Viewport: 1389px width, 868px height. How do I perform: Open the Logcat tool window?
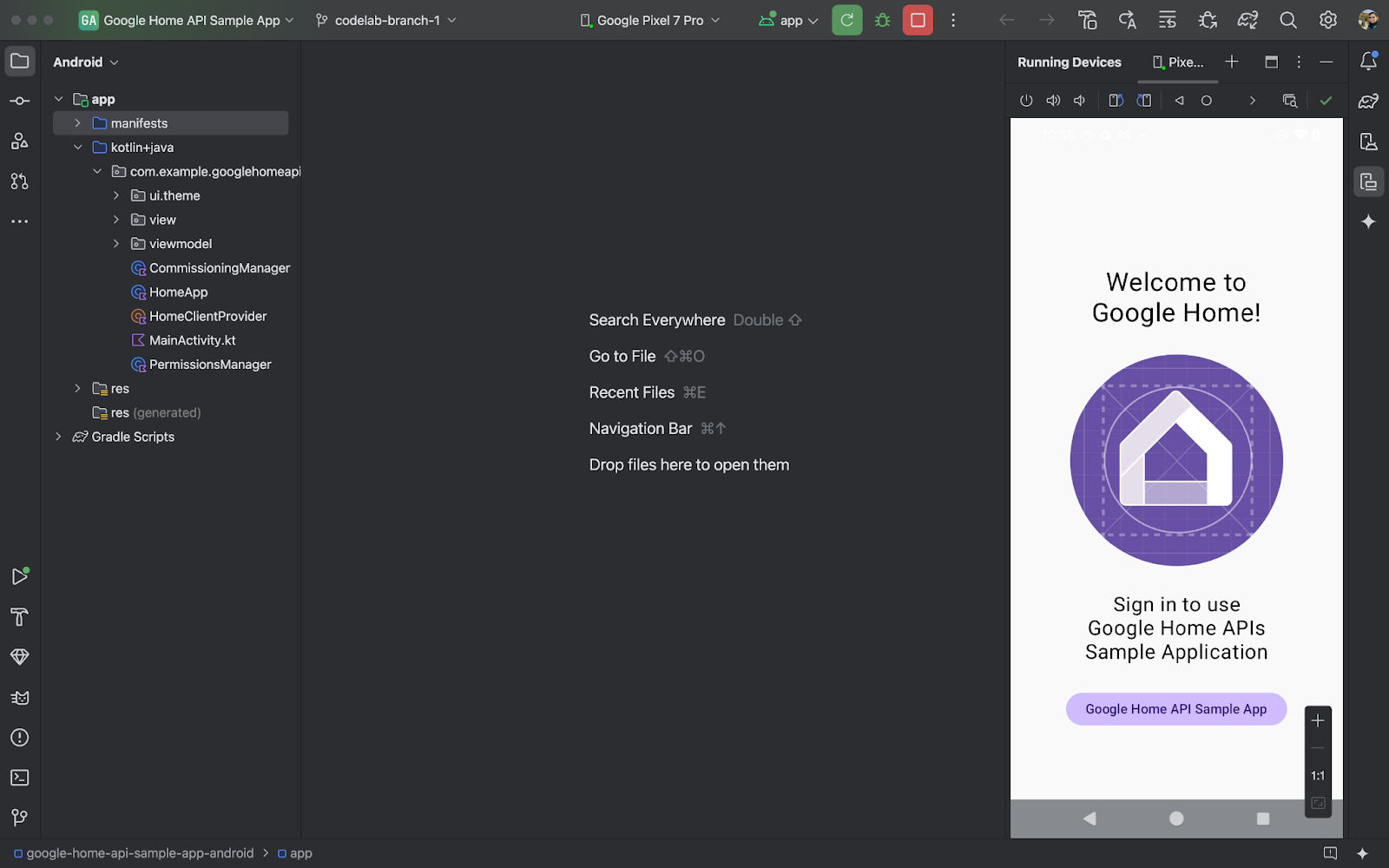[x=19, y=698]
